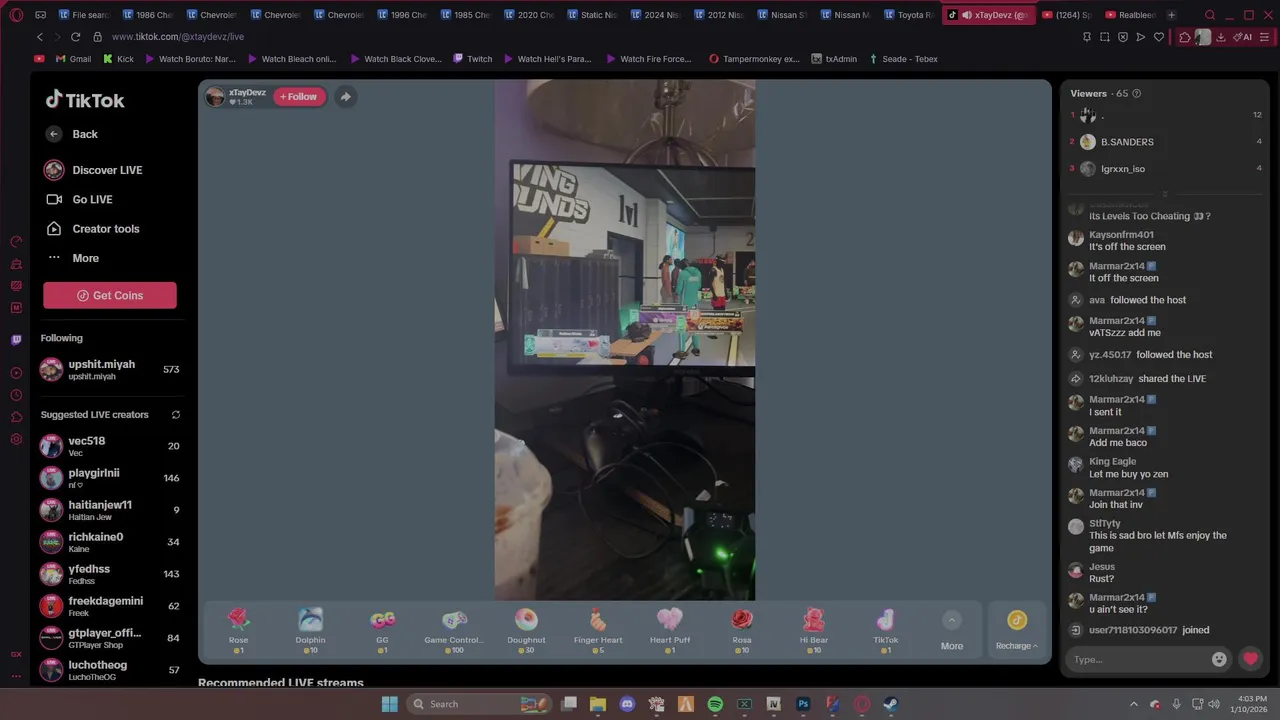
Task: Open gtplayer_offi... live stream
Action: click(110, 638)
